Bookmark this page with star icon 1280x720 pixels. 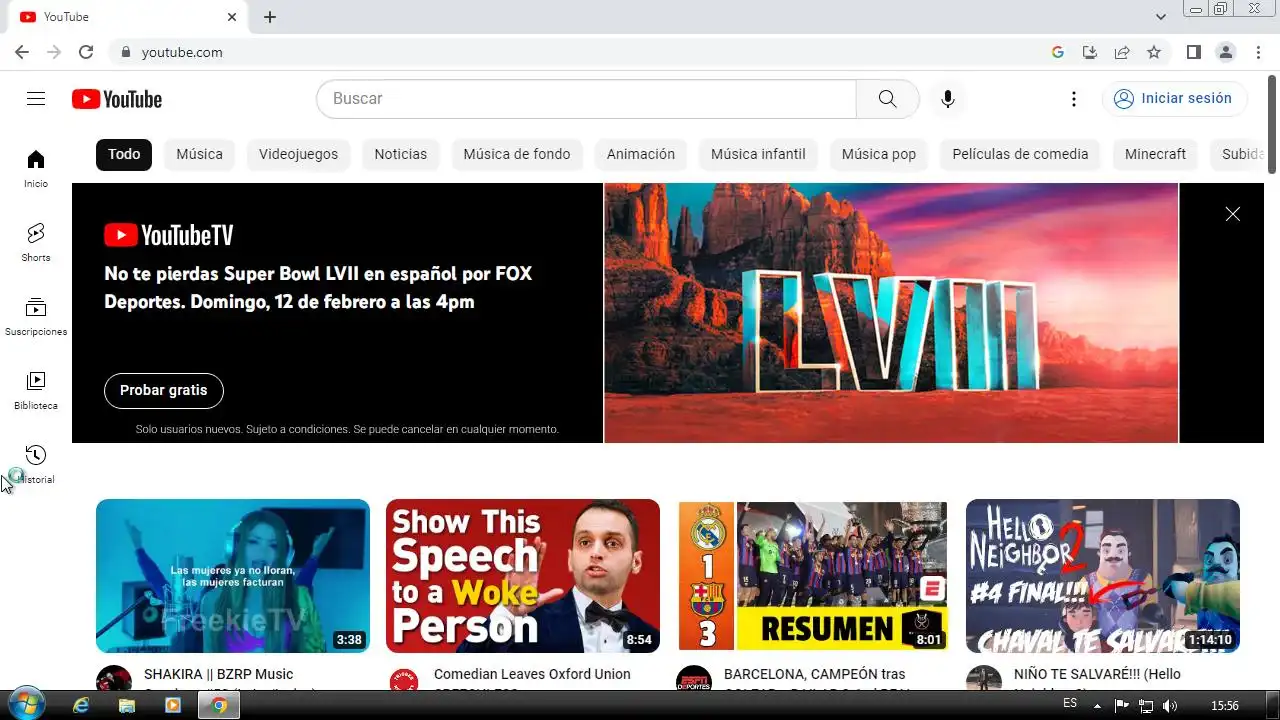[1154, 52]
